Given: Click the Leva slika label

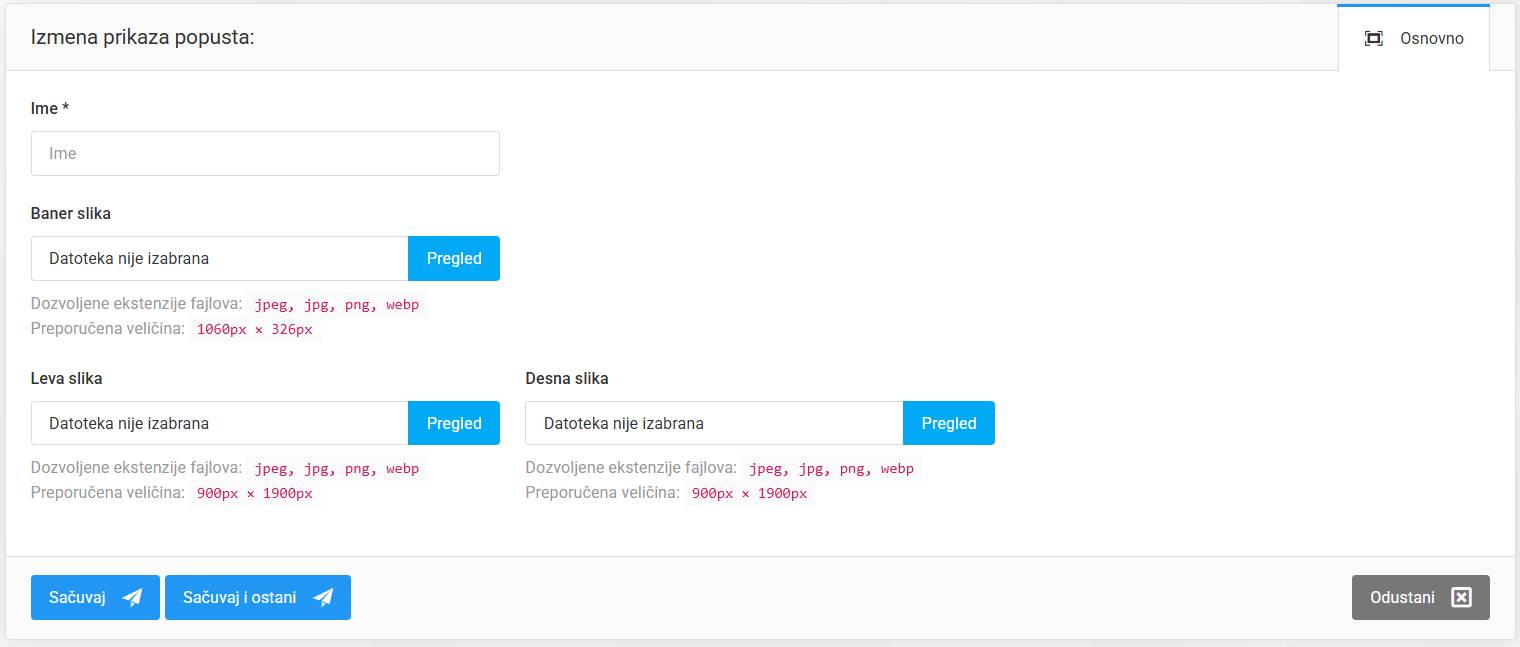Looking at the screenshot, I should pos(67,379).
